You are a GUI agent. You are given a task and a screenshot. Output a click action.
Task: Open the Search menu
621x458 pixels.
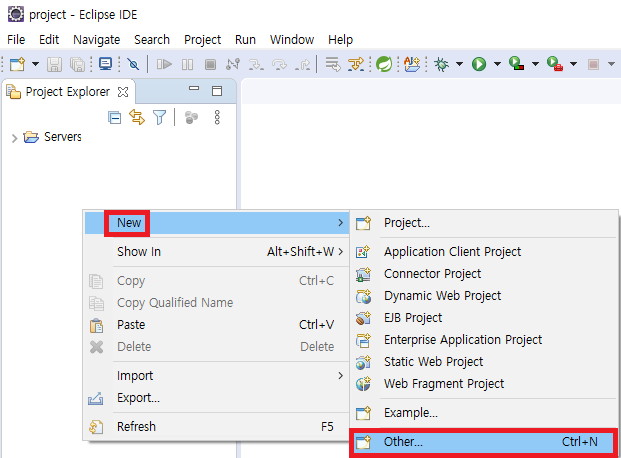[x=152, y=40]
